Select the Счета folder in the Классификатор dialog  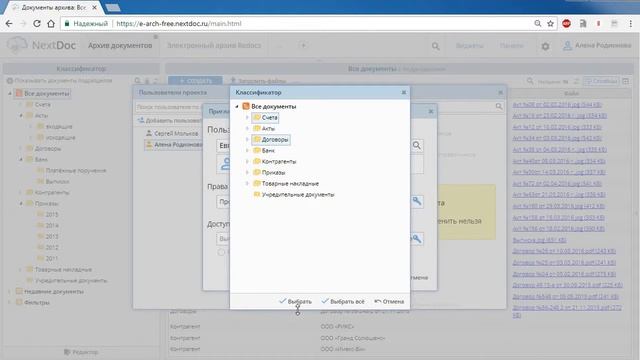click(265, 118)
